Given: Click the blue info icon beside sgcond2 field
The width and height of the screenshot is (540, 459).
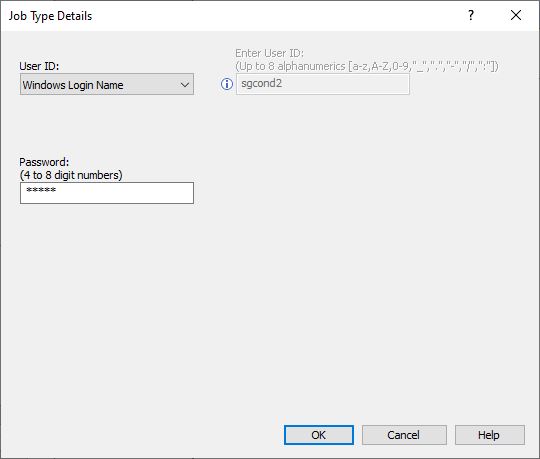Looking at the screenshot, I should point(227,84).
